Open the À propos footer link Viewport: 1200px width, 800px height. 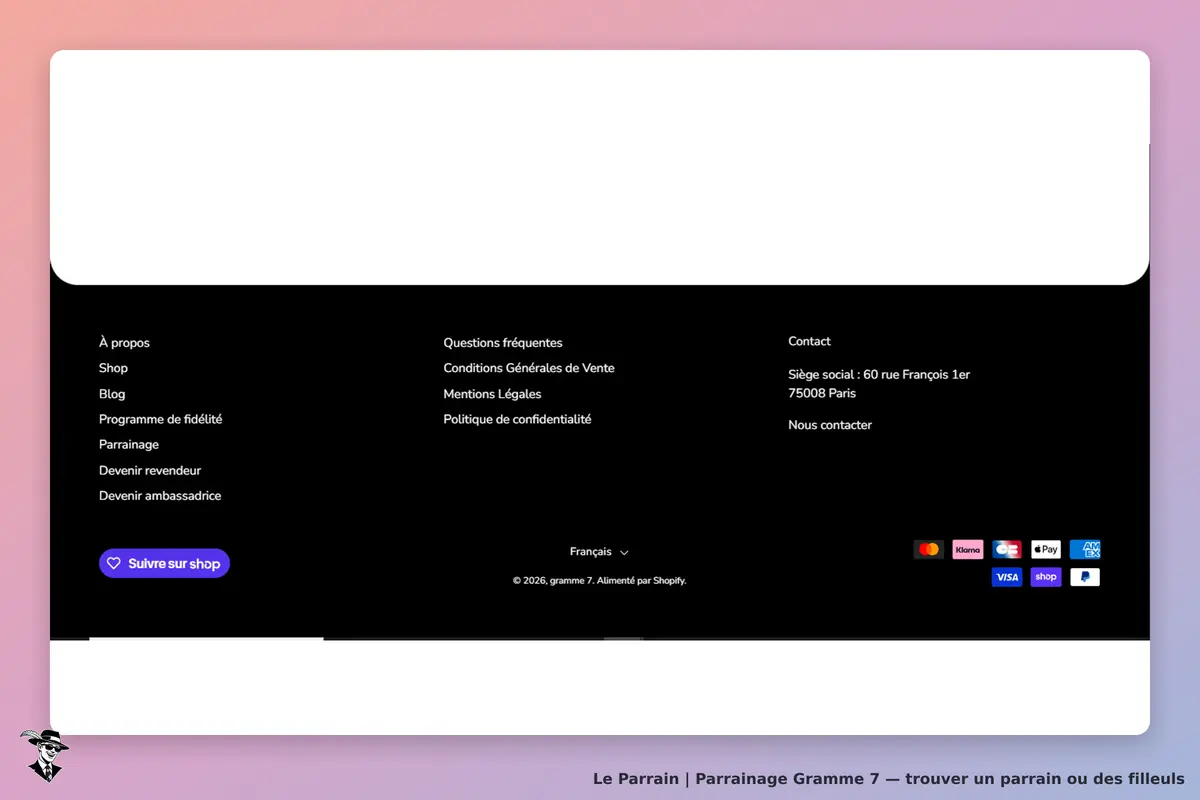click(x=124, y=343)
